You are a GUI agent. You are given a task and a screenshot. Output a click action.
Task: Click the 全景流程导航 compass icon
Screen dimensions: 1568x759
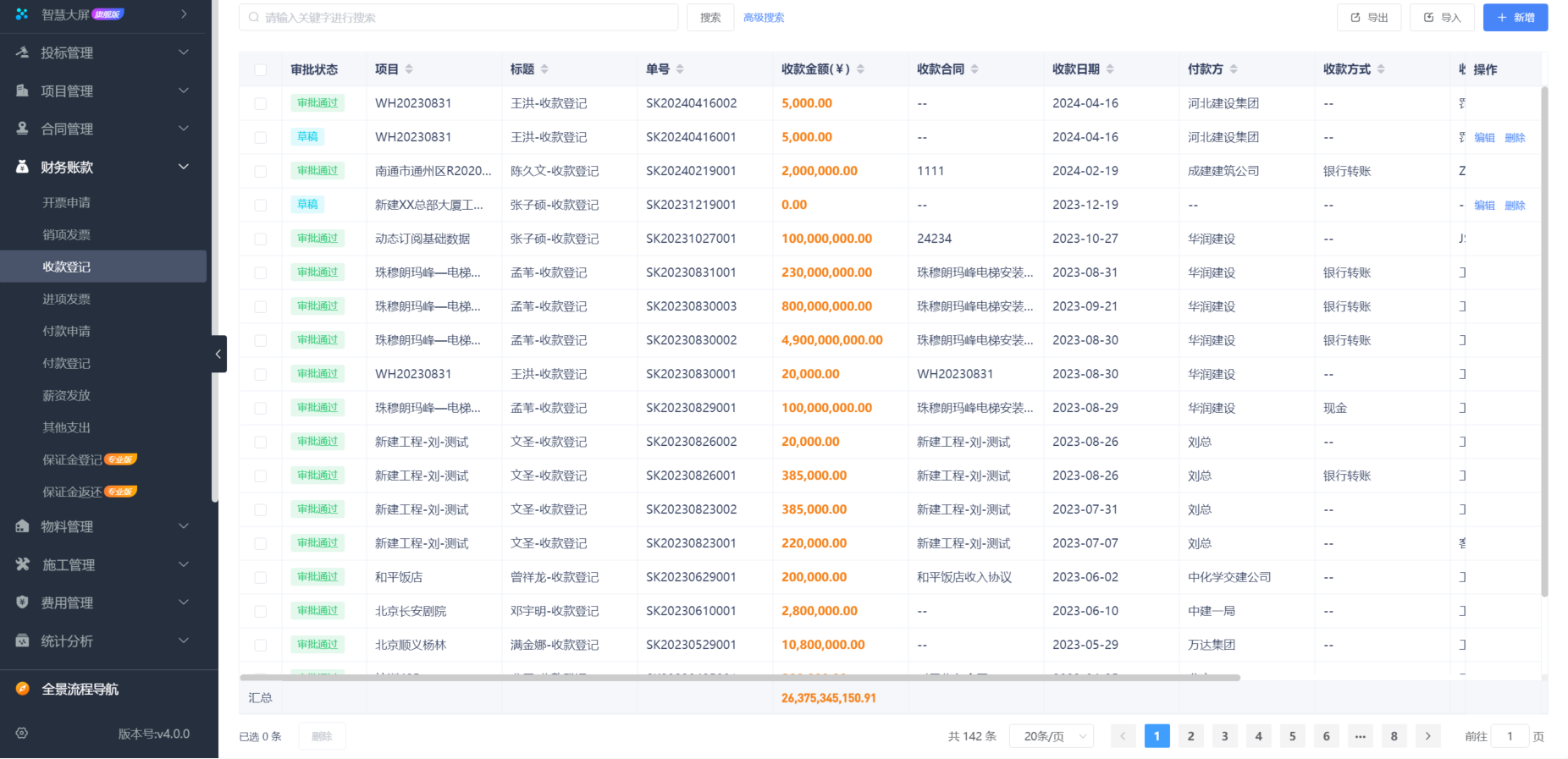(x=23, y=689)
